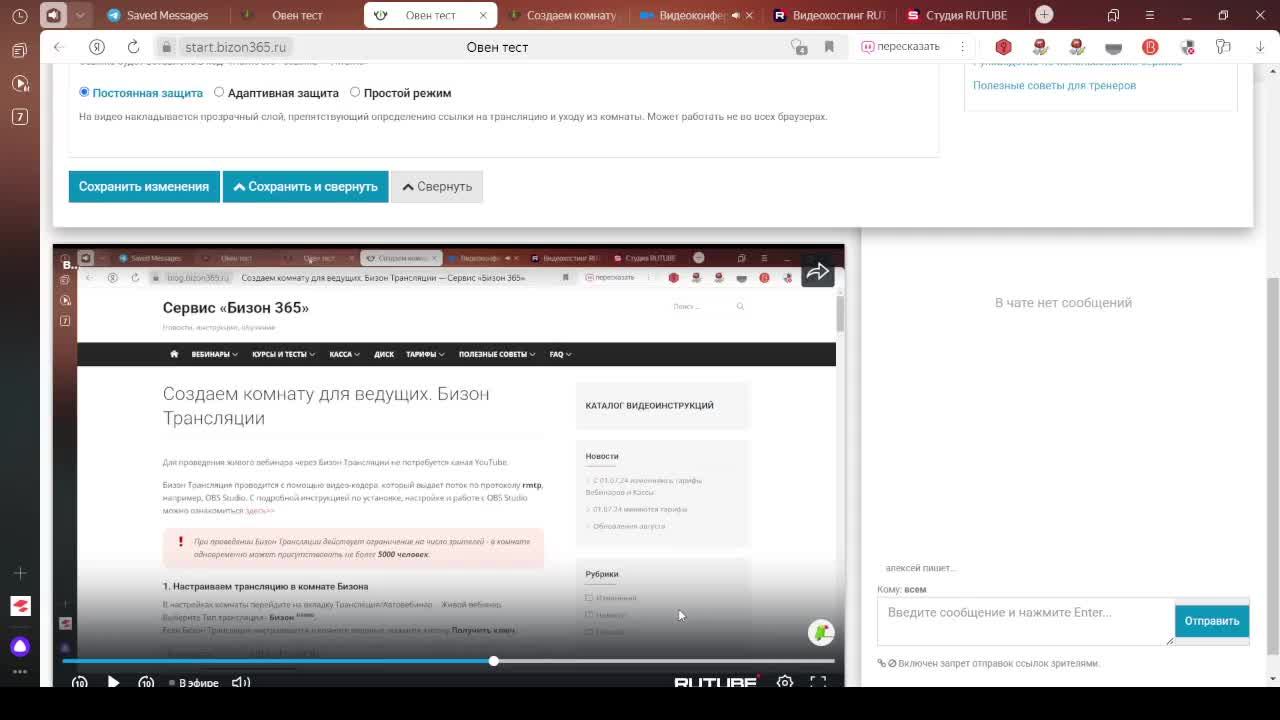Skip the video forward 10 seconds
The image size is (1280, 720).
click(x=146, y=682)
